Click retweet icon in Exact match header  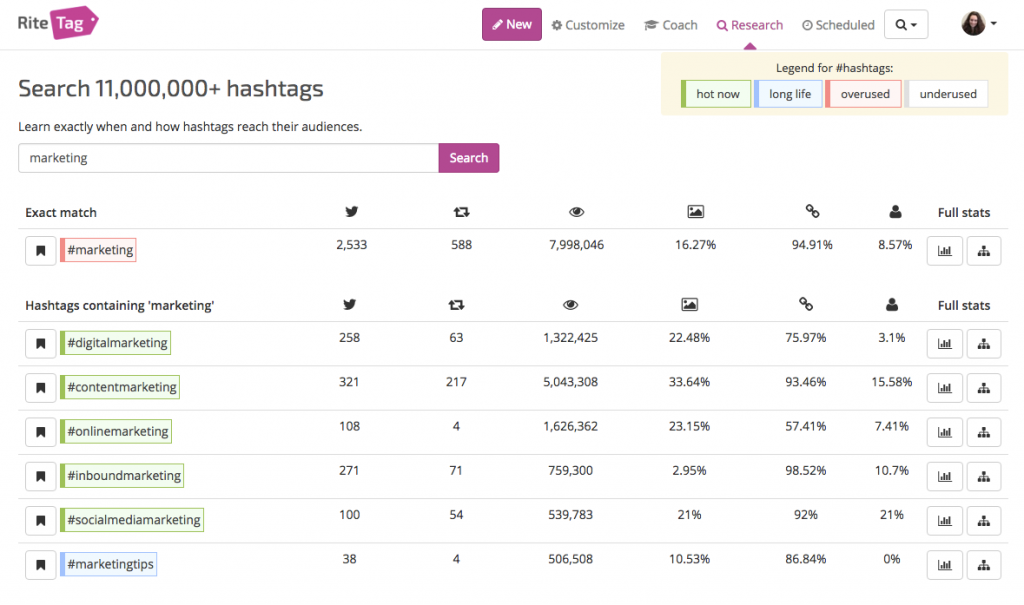point(461,212)
